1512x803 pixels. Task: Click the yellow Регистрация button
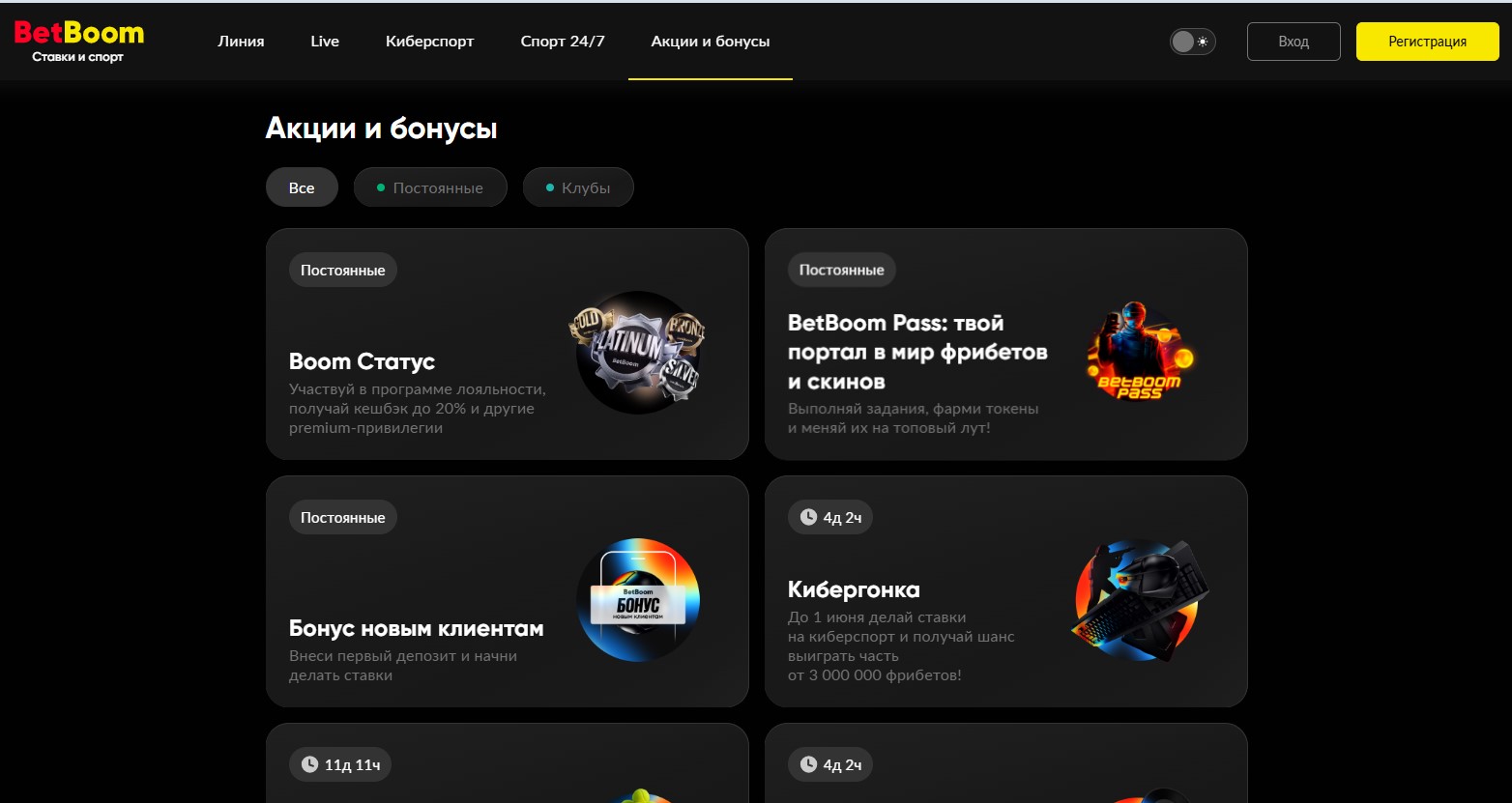(1427, 42)
